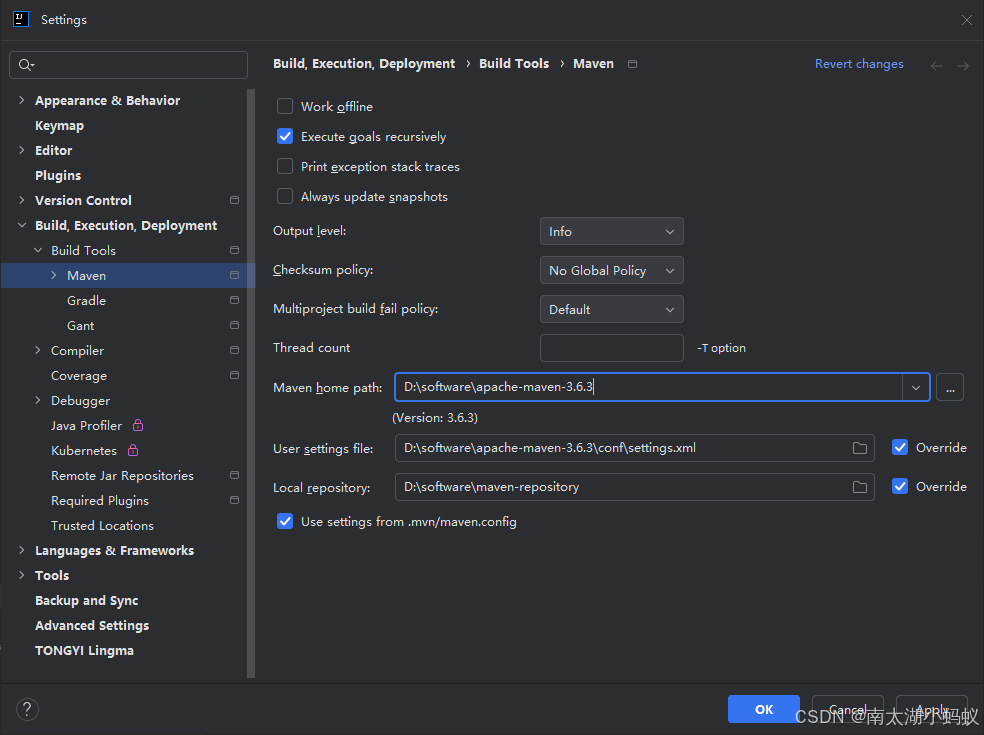Open Backup and Sync settings

(x=87, y=601)
